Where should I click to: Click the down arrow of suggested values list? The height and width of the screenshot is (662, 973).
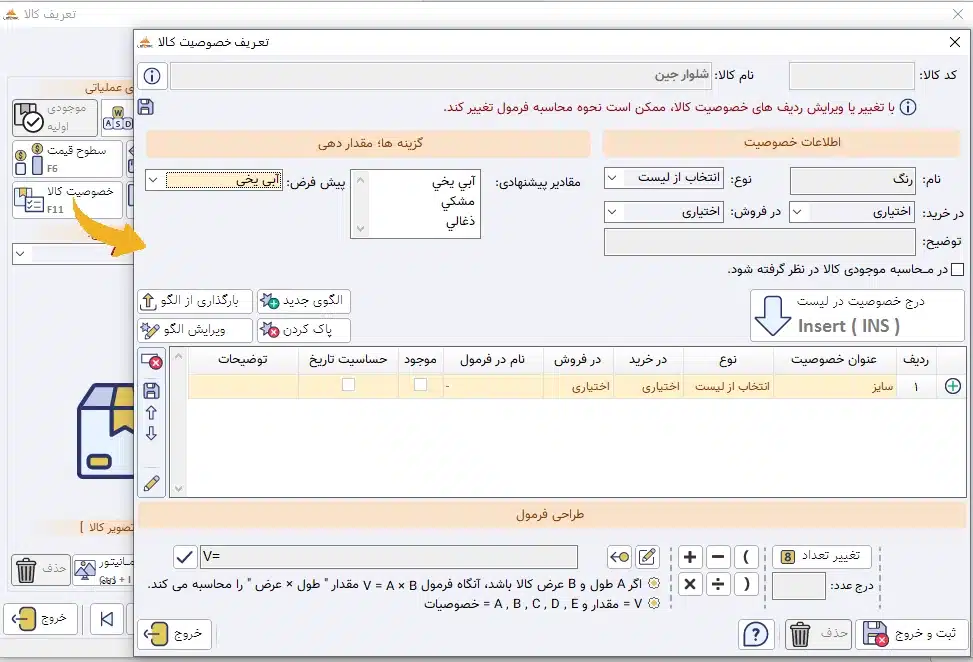point(360,229)
